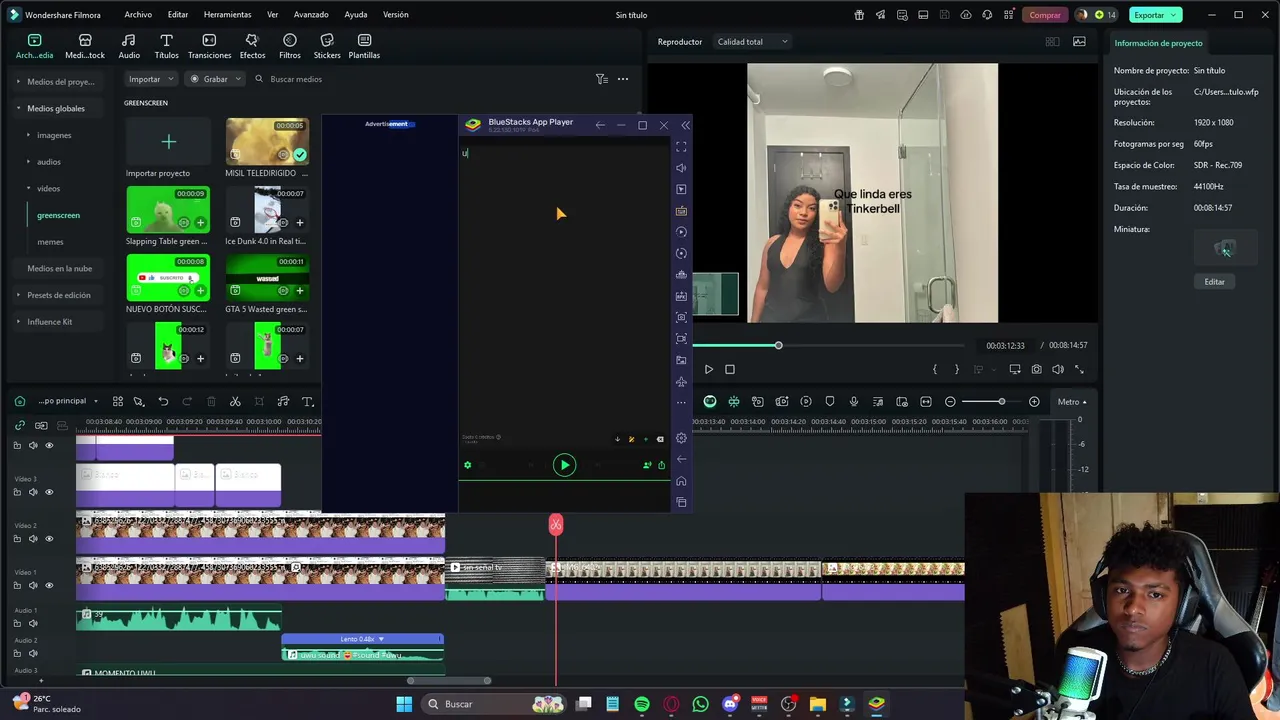Click the Comprar button

(x=1045, y=15)
